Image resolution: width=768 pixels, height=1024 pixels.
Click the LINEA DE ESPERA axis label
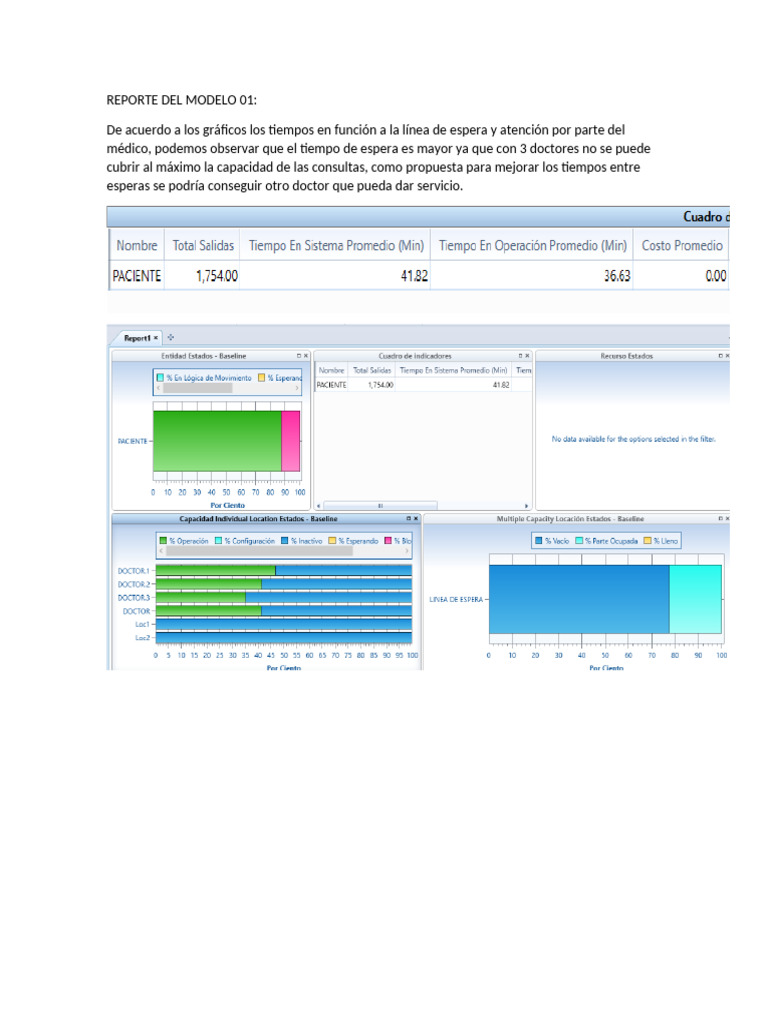(456, 600)
